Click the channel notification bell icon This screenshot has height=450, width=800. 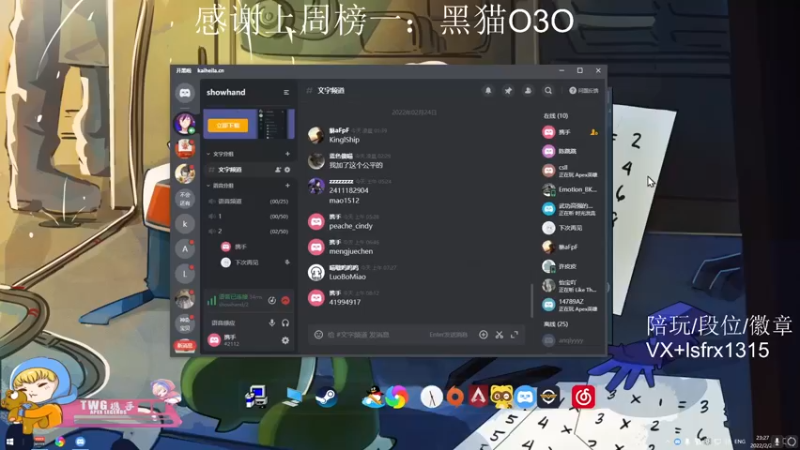[x=488, y=90]
